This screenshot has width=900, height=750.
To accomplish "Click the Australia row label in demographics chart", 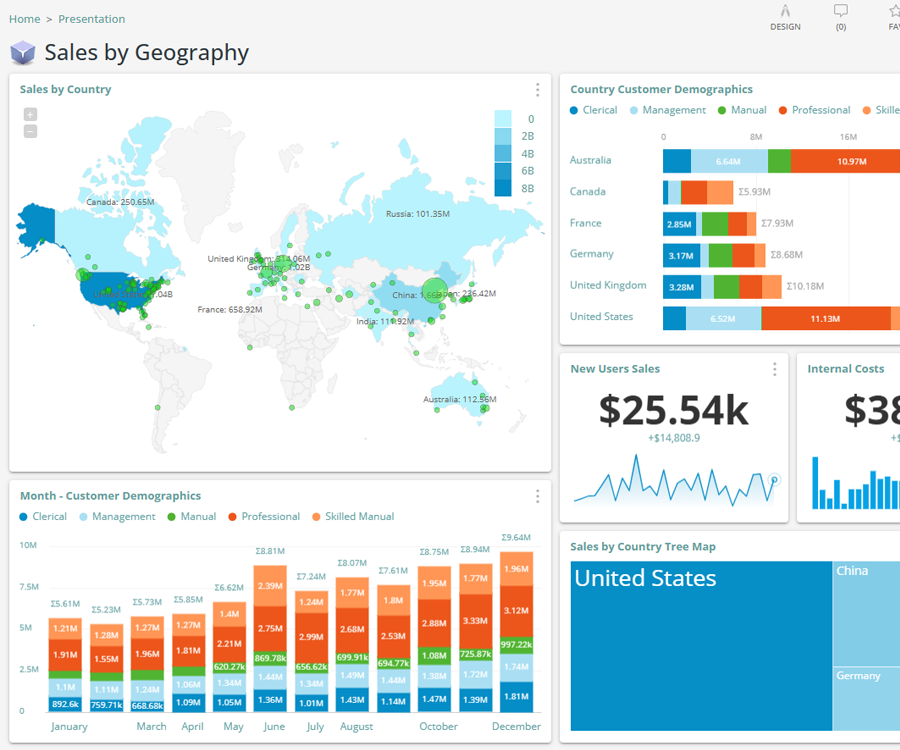I will pyautogui.click(x=590, y=160).
